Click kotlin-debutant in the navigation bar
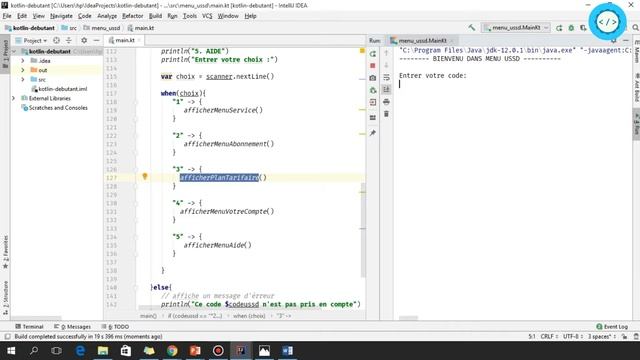 click(30, 28)
